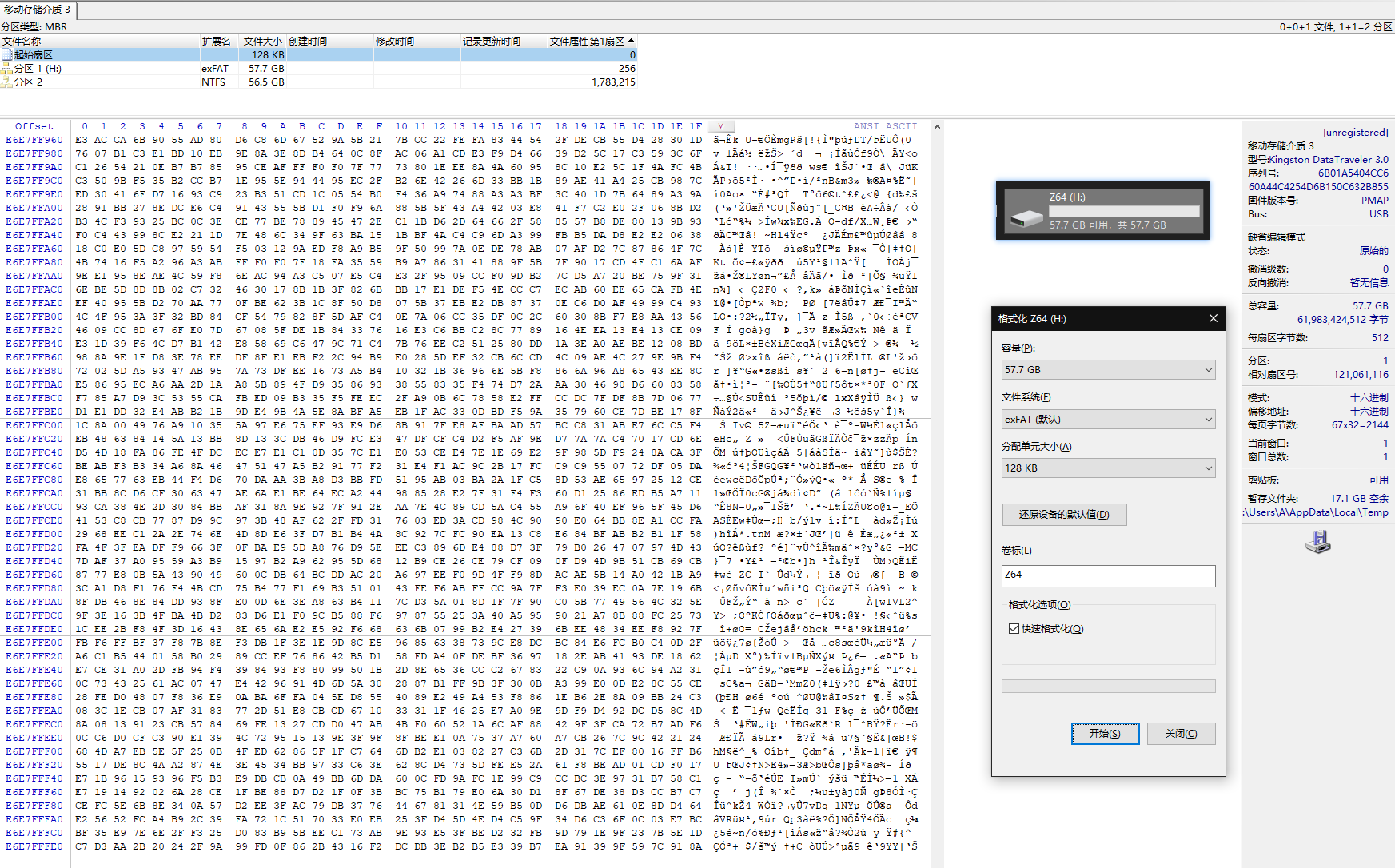Click the scroll-up arrow above hex view
Image resolution: width=1395 pixels, height=868 pixels.
[x=937, y=127]
